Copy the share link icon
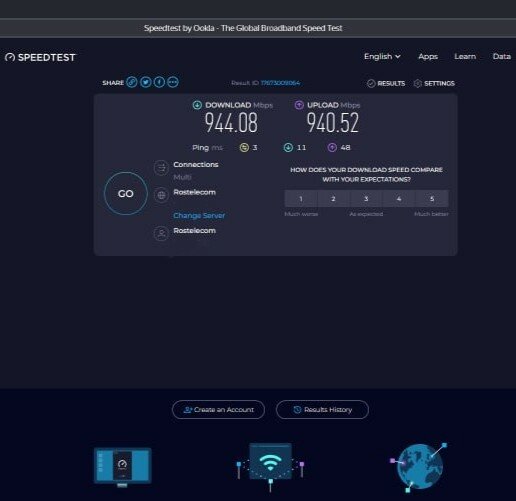The height and width of the screenshot is (501, 516). [x=132, y=82]
